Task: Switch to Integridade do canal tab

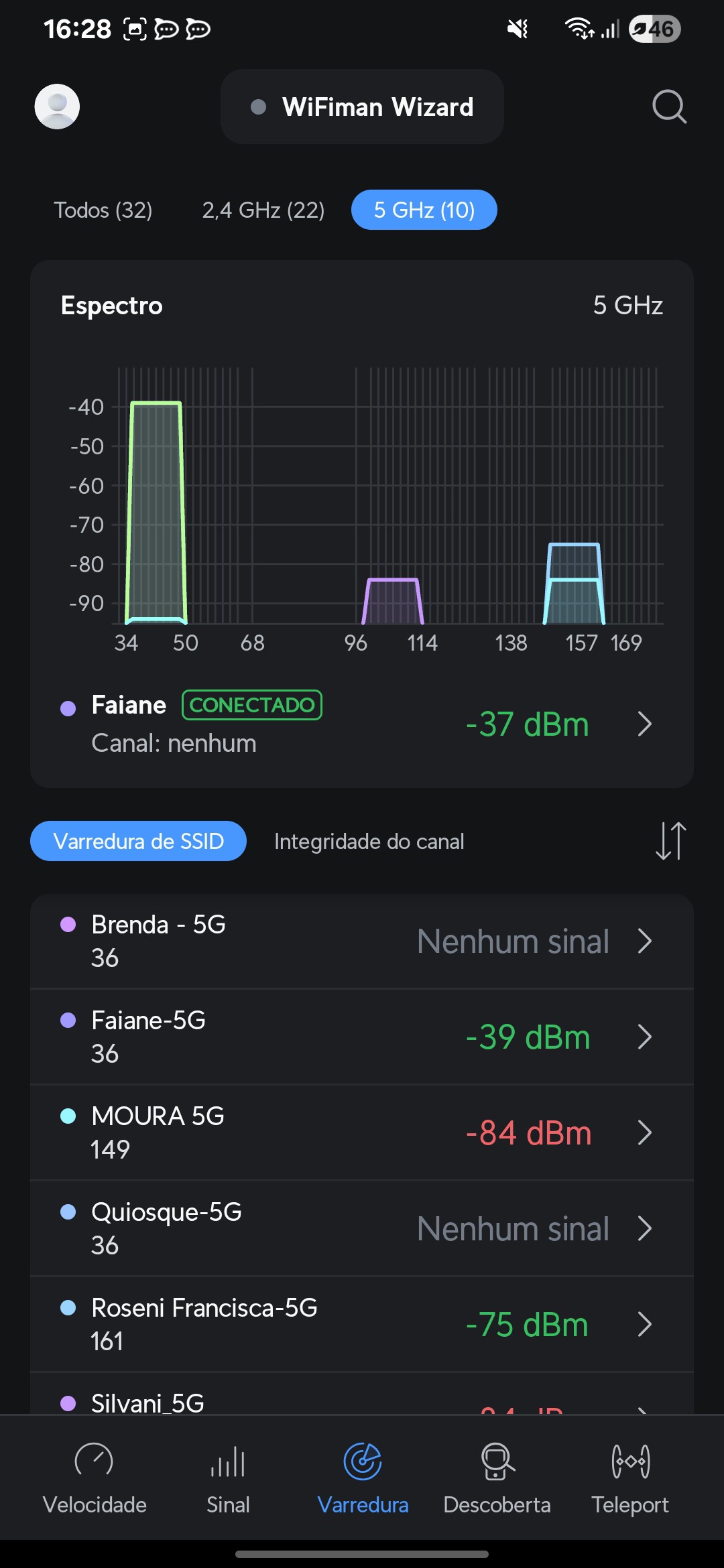Action: (x=369, y=842)
